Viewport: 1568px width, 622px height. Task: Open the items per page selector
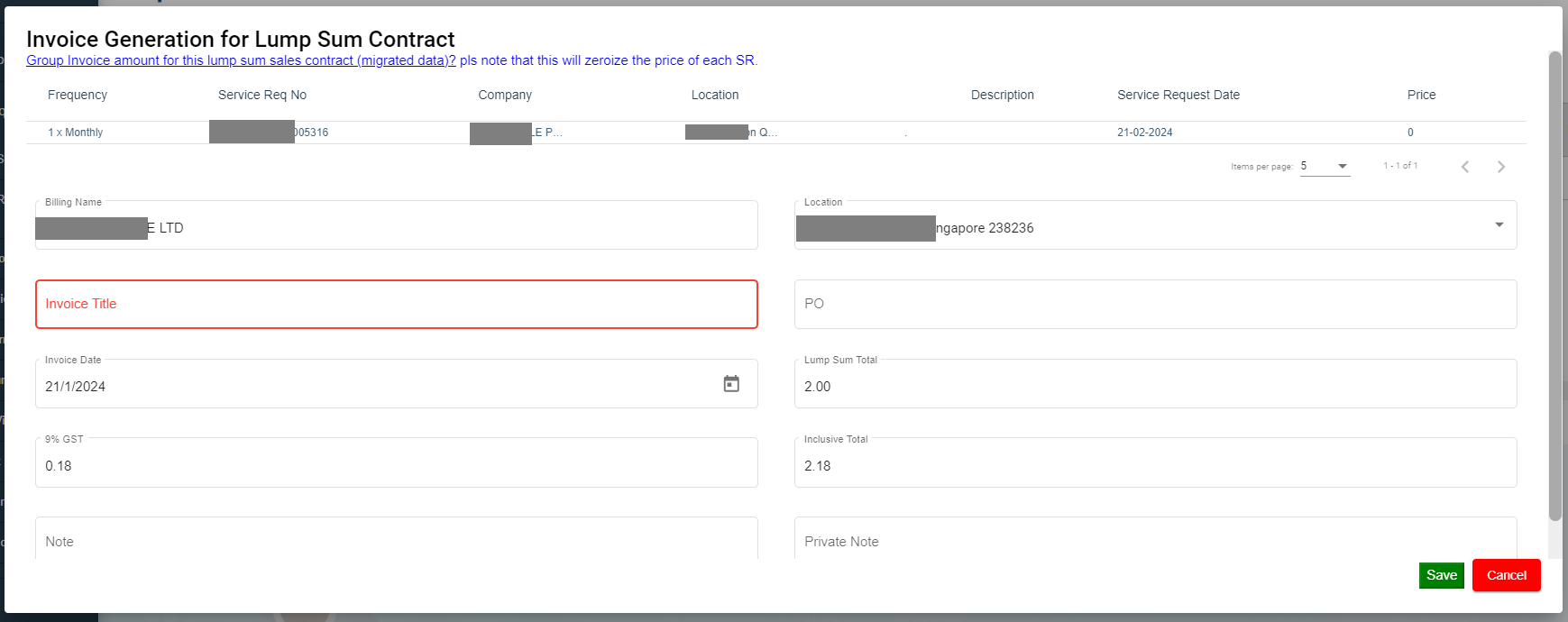1325,167
